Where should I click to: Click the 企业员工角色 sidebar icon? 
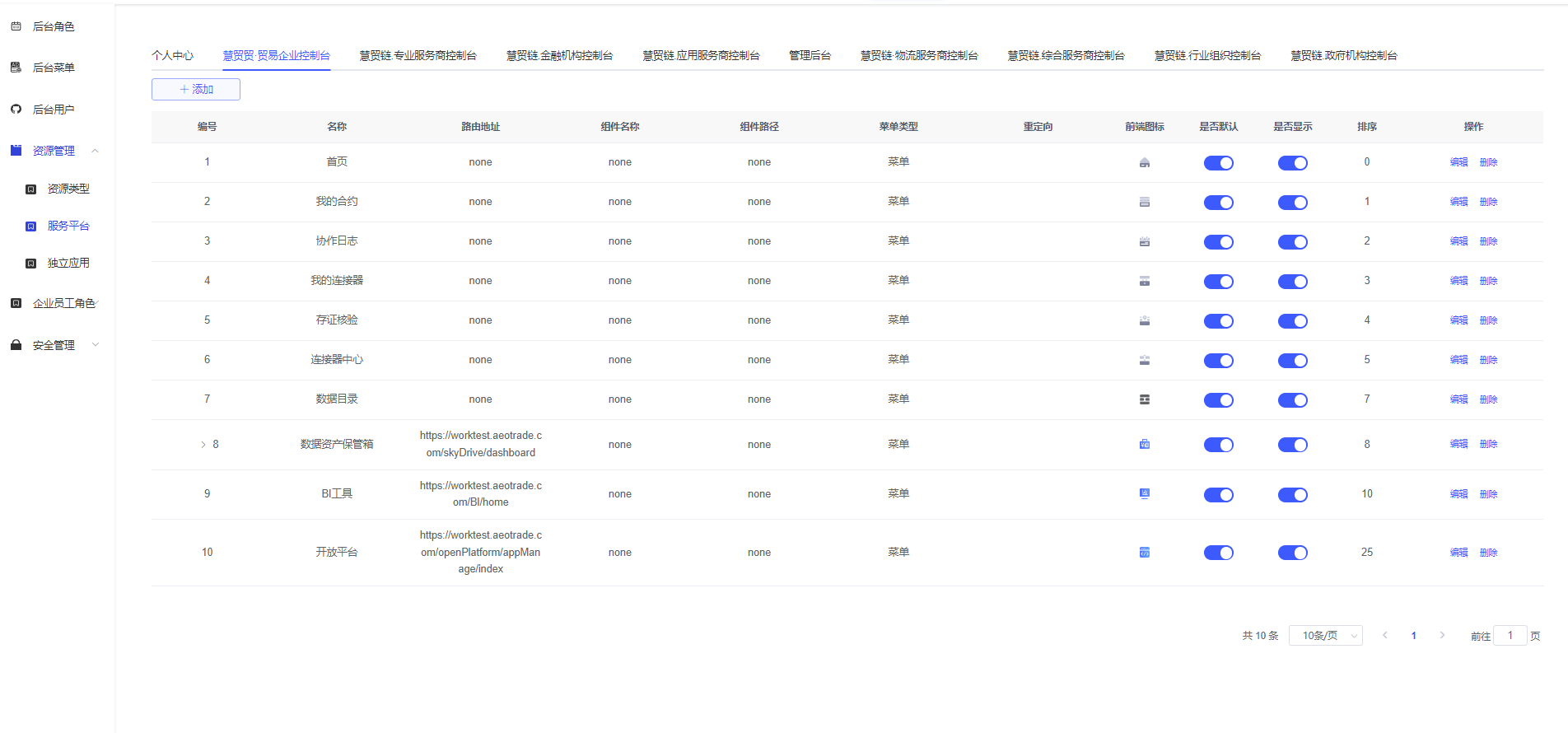16,303
